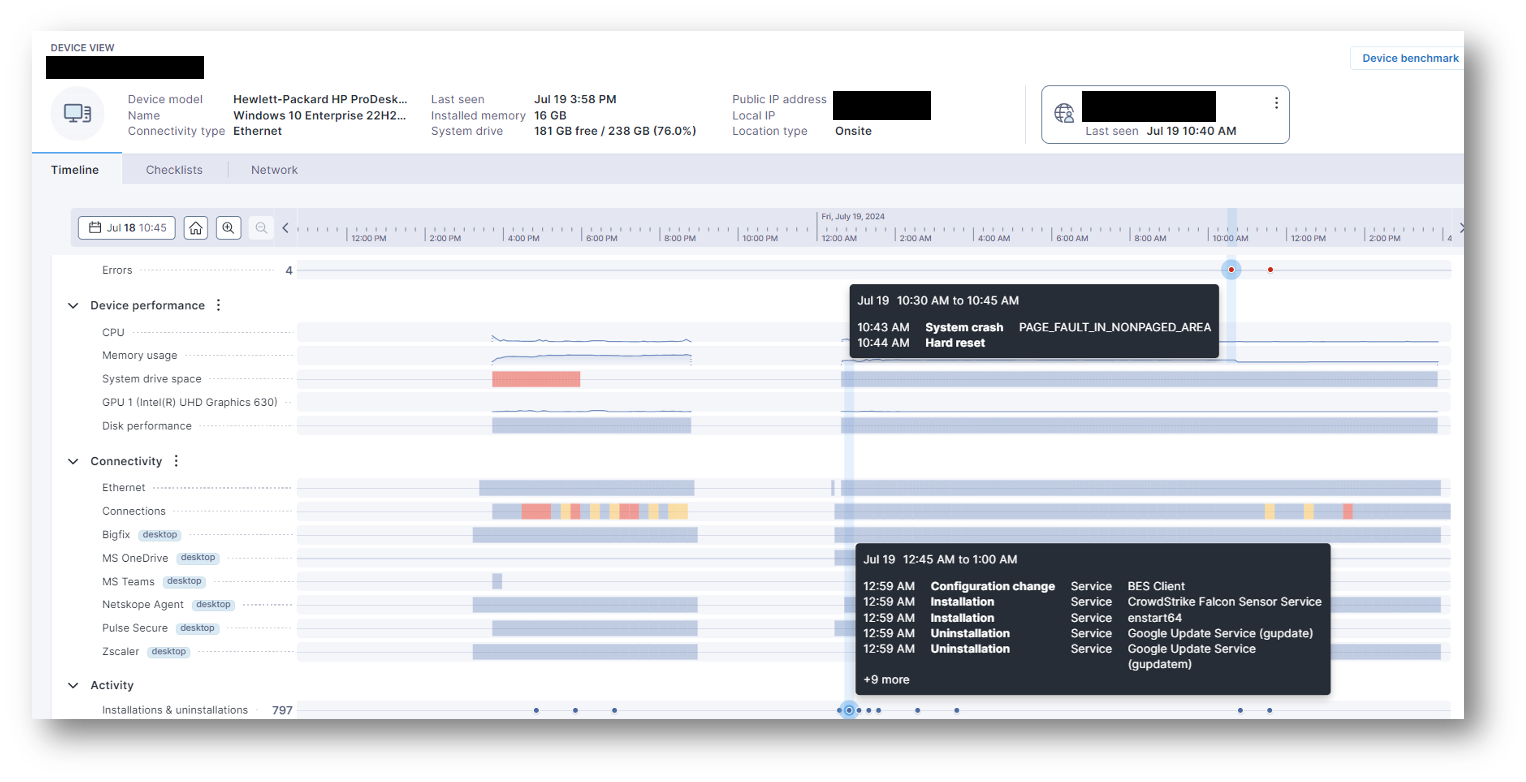Select the highlighted installation event marker
Viewport: 1526px width, 782px height.
click(x=849, y=711)
